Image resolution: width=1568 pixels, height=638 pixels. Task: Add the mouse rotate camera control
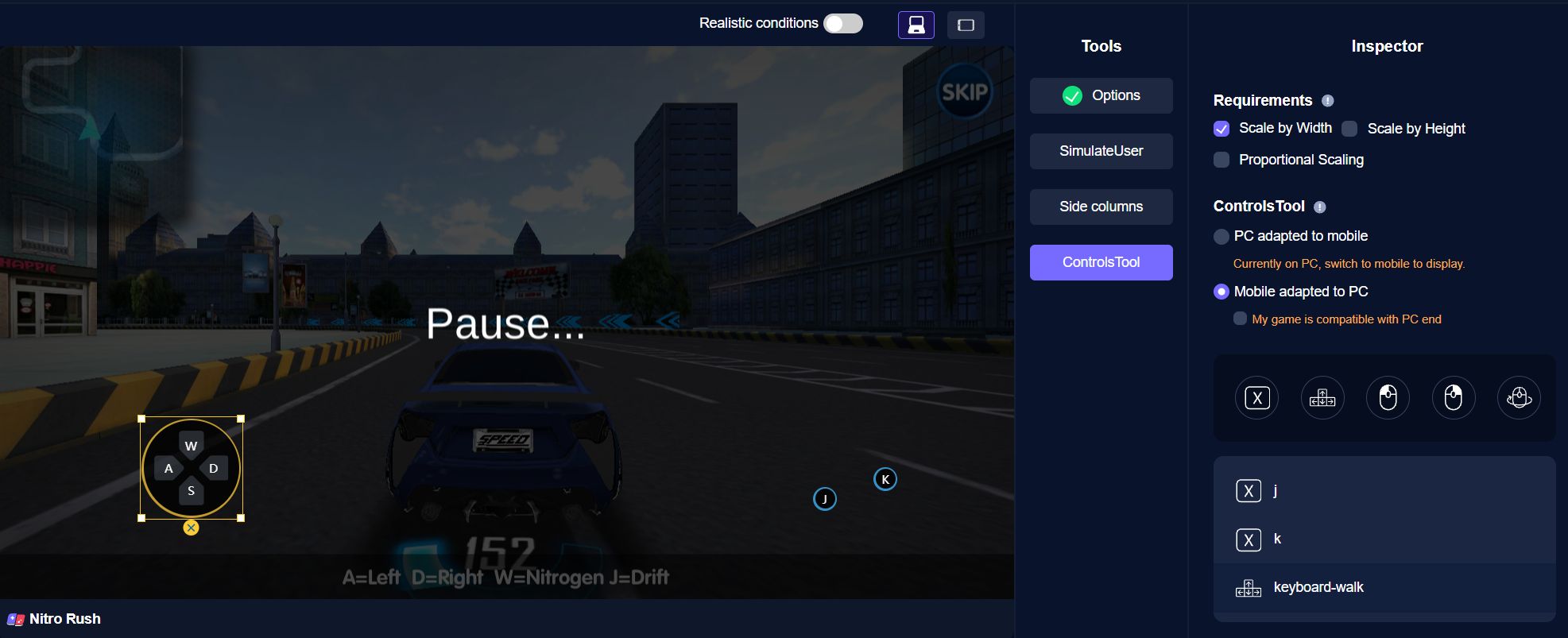tap(1519, 398)
